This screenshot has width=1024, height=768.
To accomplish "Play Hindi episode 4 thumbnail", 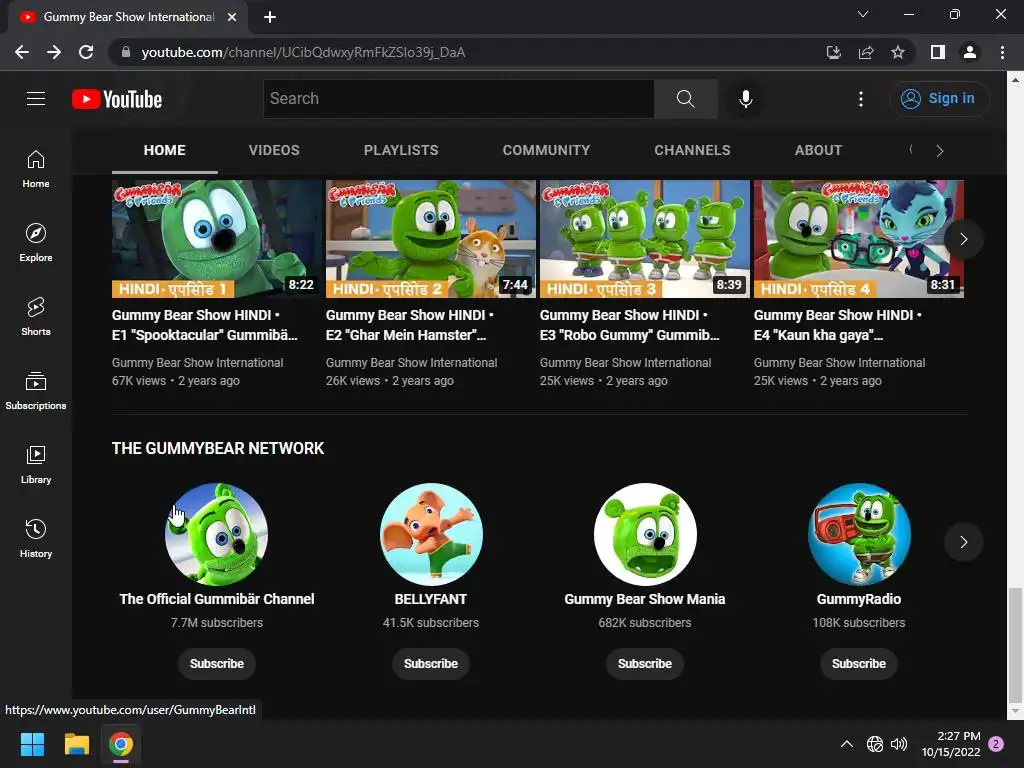I will 859,239.
